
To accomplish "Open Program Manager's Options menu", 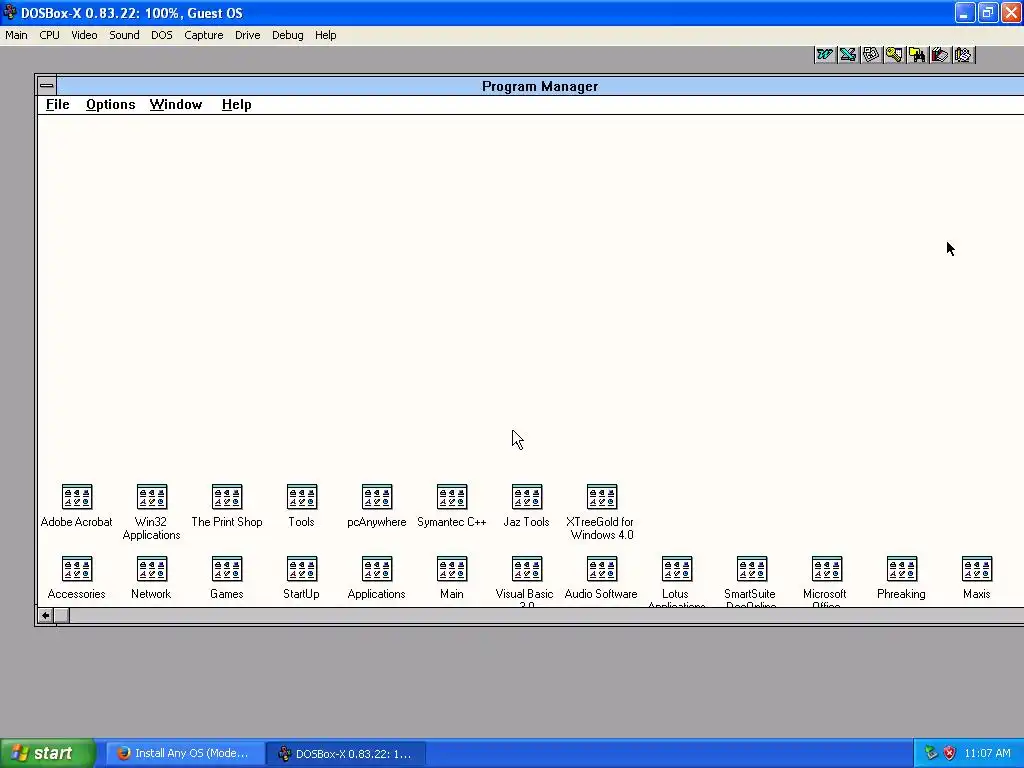I will [x=110, y=104].
